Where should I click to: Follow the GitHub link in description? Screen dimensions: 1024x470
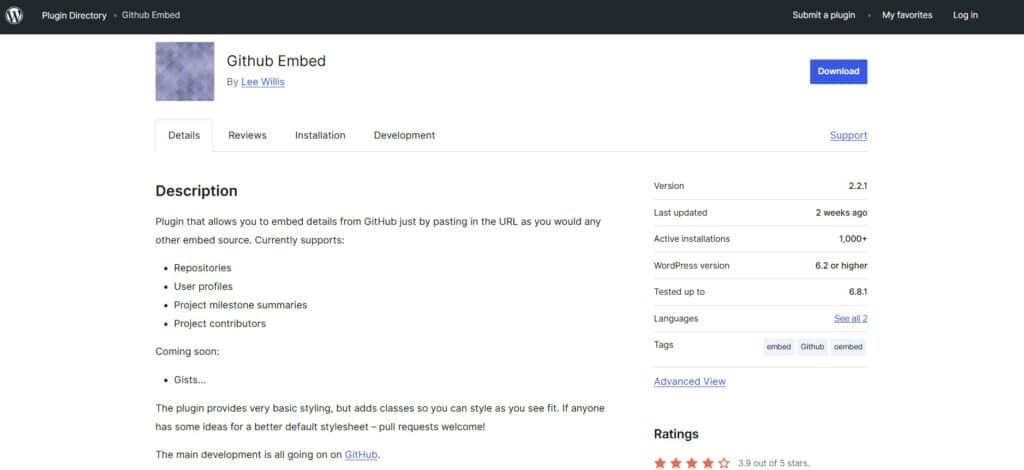[x=361, y=454]
